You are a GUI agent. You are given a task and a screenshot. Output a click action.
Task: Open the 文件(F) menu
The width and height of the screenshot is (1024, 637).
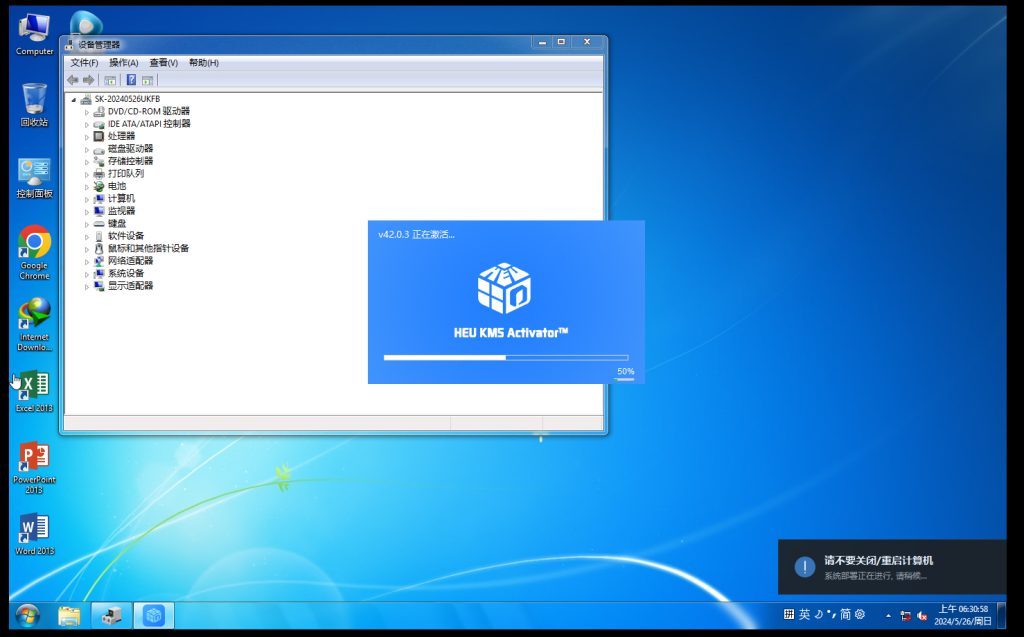84,63
